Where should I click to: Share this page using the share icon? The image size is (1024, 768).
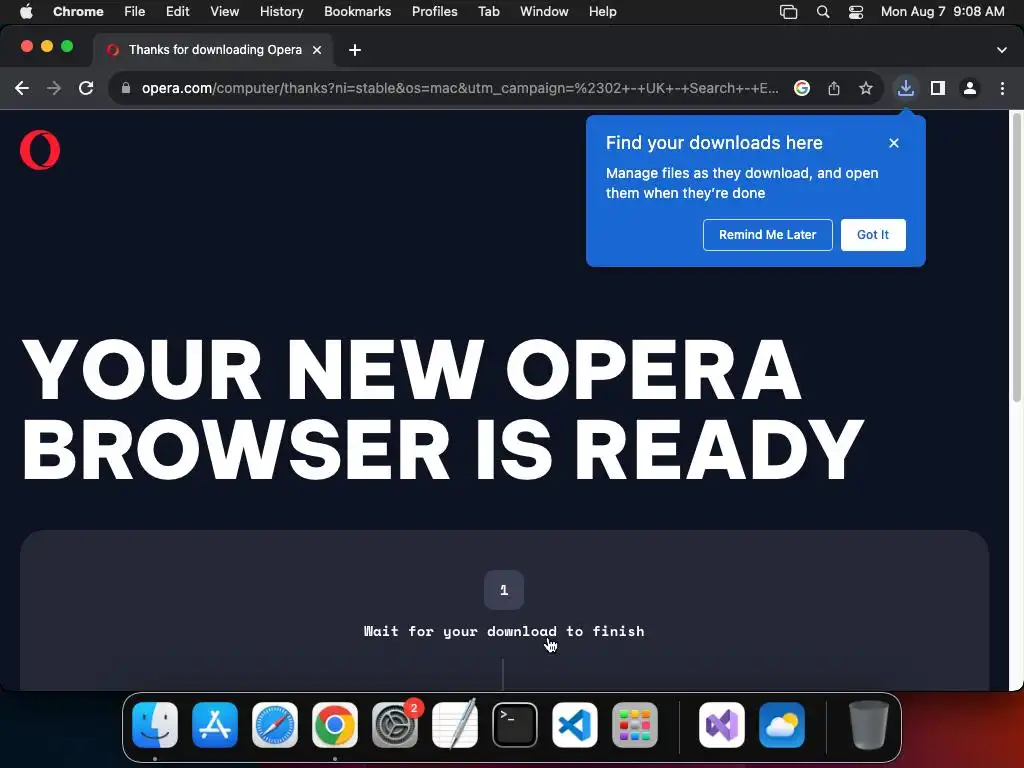[x=834, y=88]
